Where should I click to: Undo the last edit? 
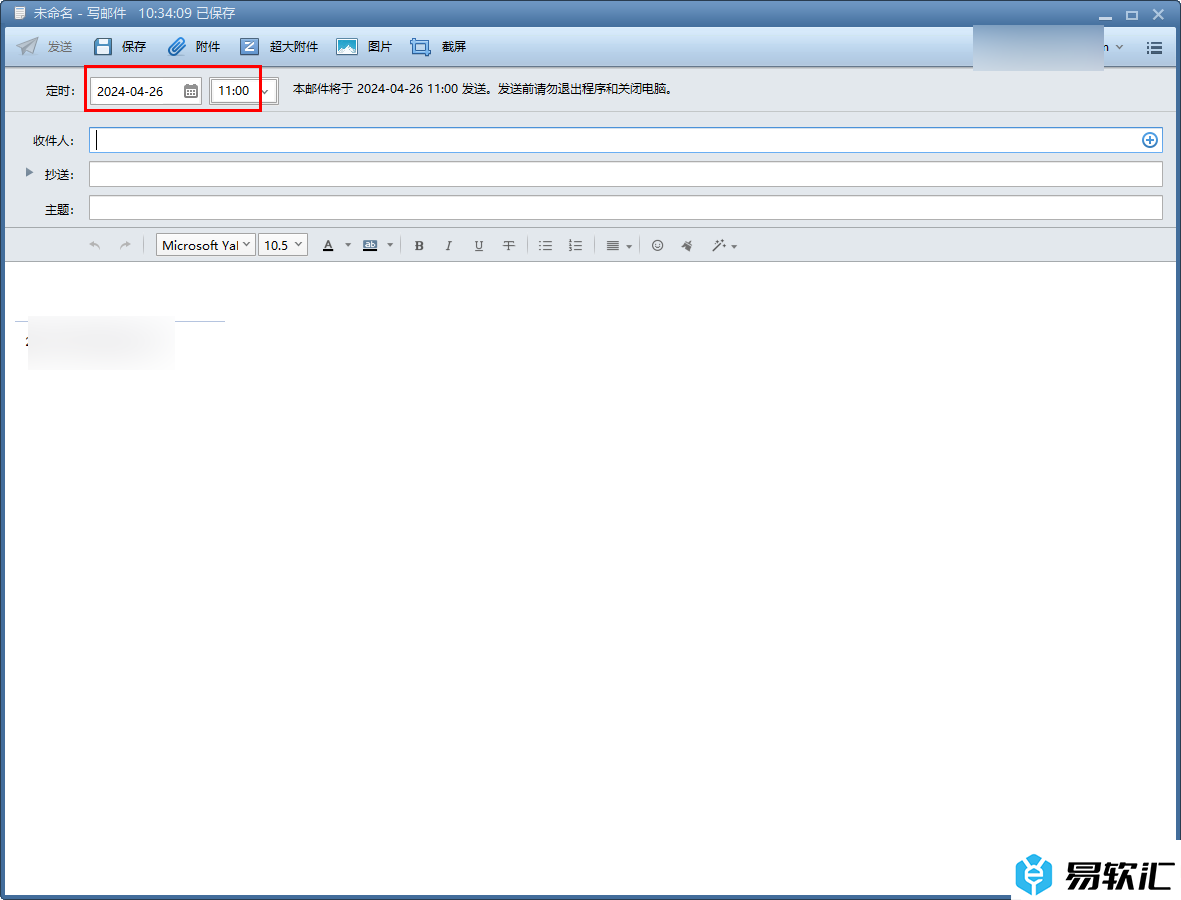[95, 246]
